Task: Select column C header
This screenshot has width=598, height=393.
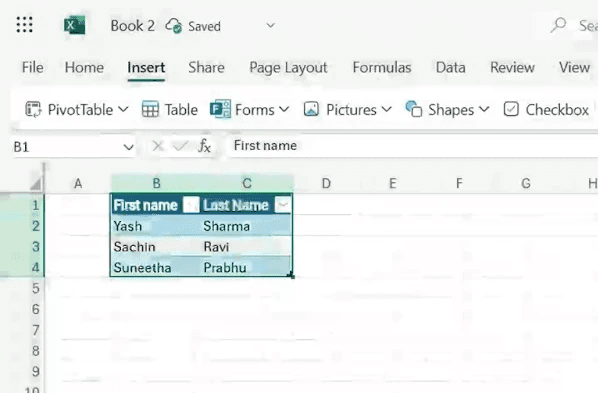Action: point(247,184)
